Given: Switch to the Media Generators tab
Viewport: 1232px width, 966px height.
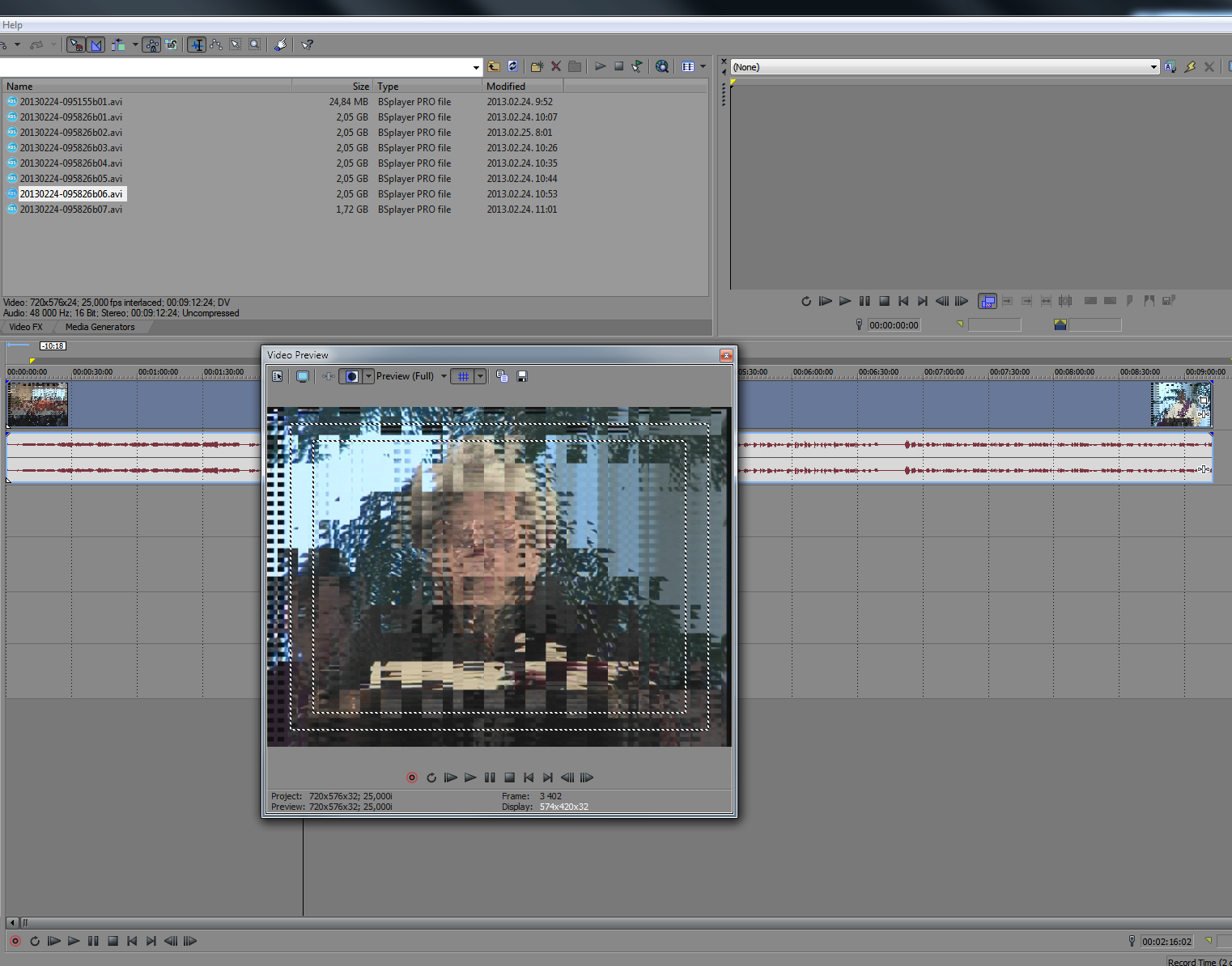Looking at the screenshot, I should (x=100, y=327).
